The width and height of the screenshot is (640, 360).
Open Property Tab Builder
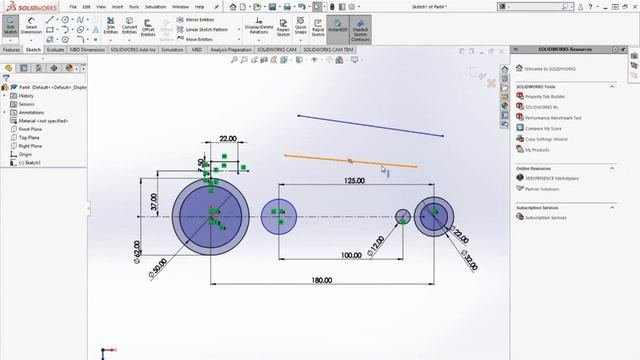(x=545, y=96)
